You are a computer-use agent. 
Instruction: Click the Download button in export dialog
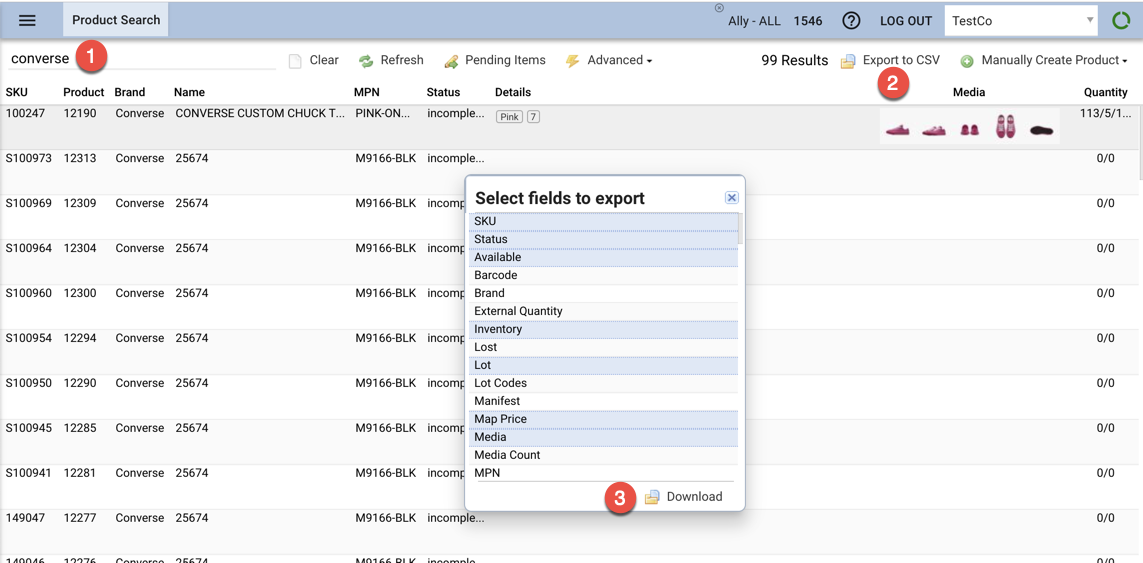coord(694,497)
